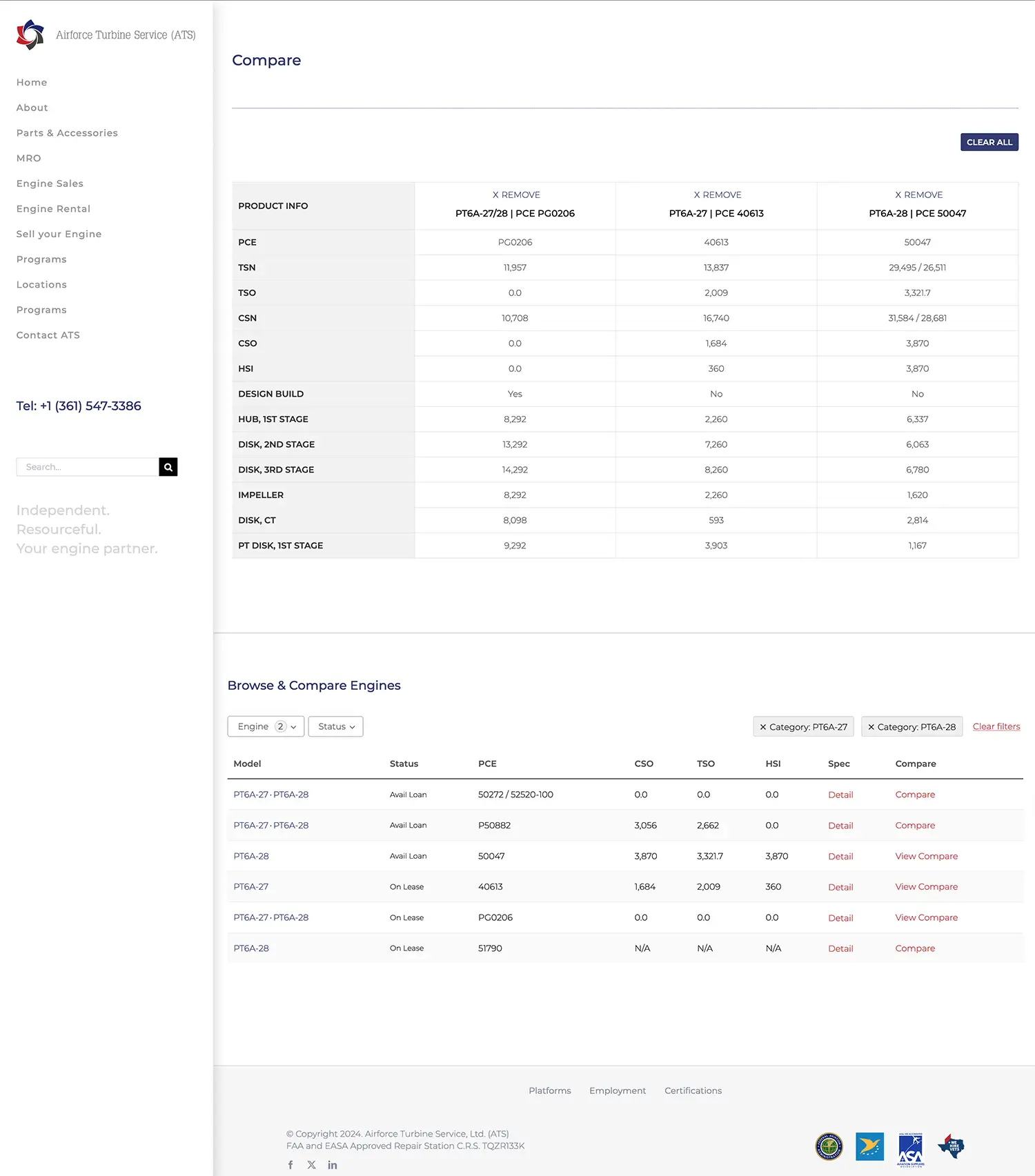
Task: Open the LinkedIn social icon
Action: click(x=333, y=1165)
